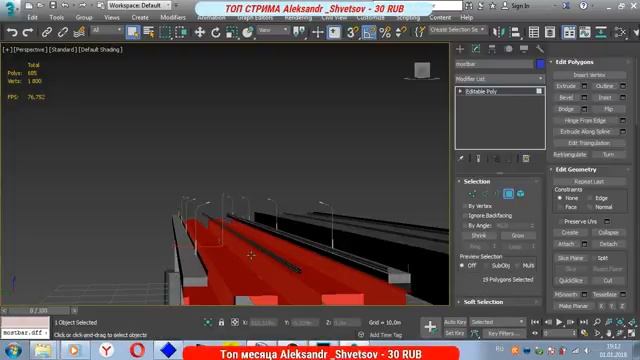The width and height of the screenshot is (640, 360).
Task: Open the Configure Modifier Sets icon
Action: [526, 158]
